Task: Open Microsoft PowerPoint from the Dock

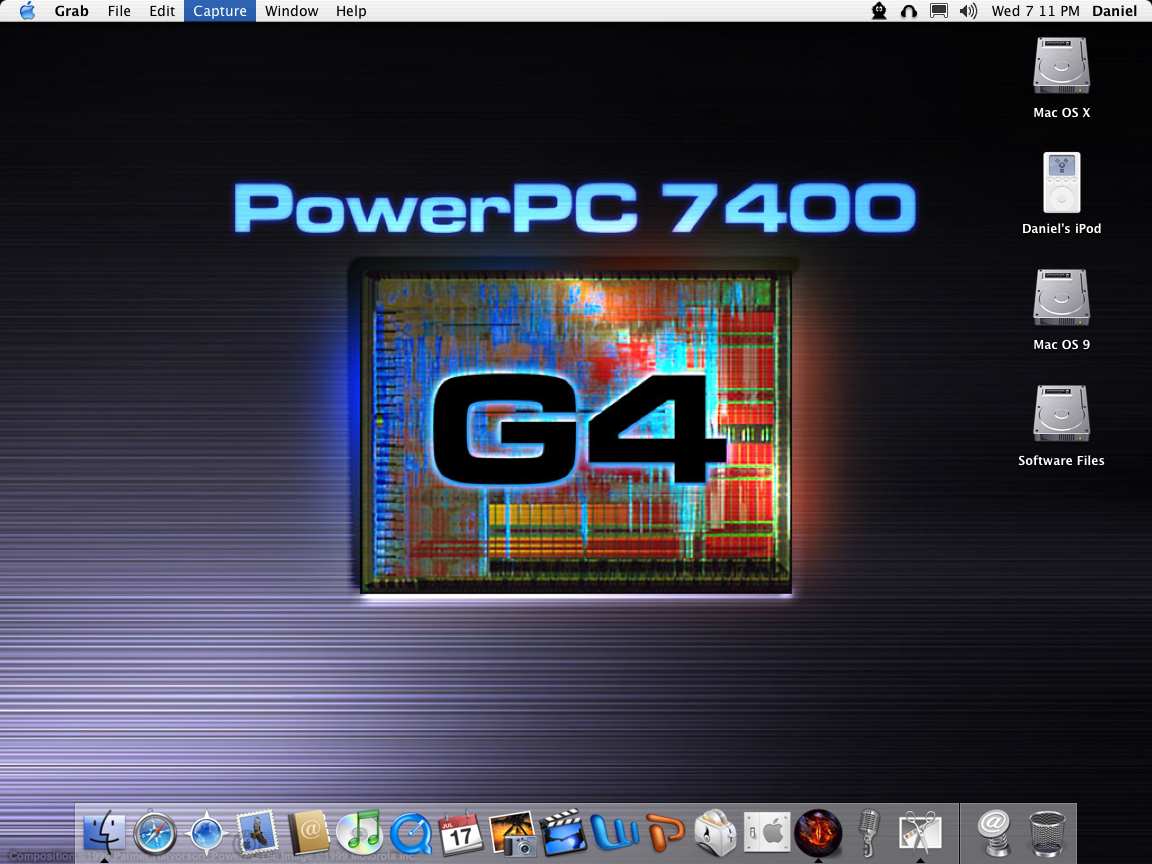Action: pyautogui.click(x=666, y=833)
